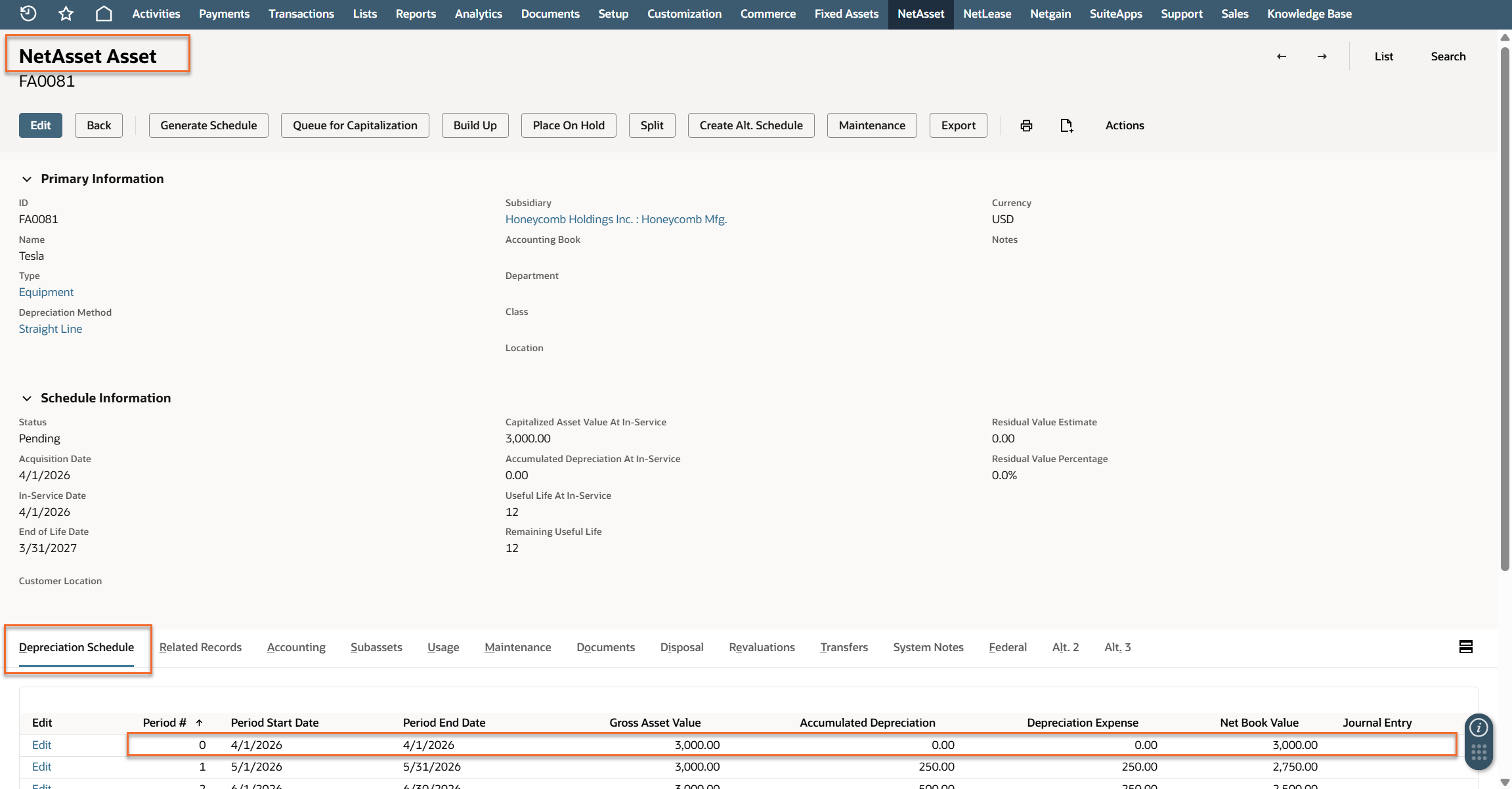Collapse the Primary Information section

click(x=27, y=179)
